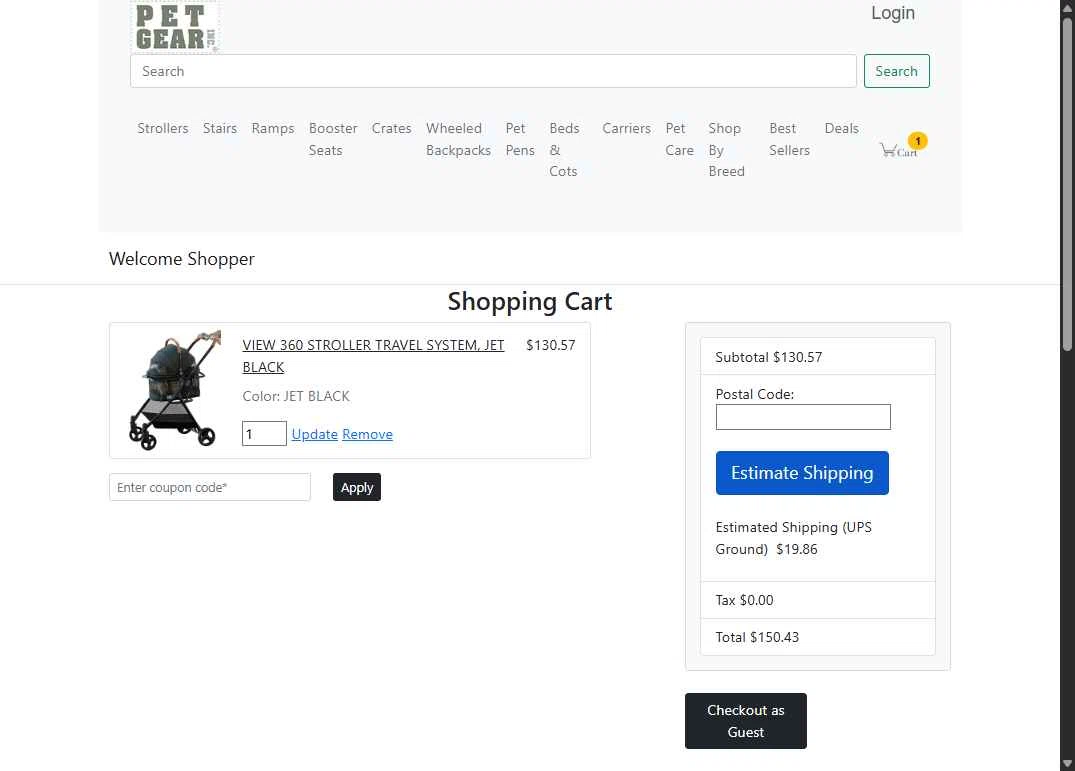Select the Welcome Shopper text
This screenshot has height=771, width=1075.
tap(182, 259)
